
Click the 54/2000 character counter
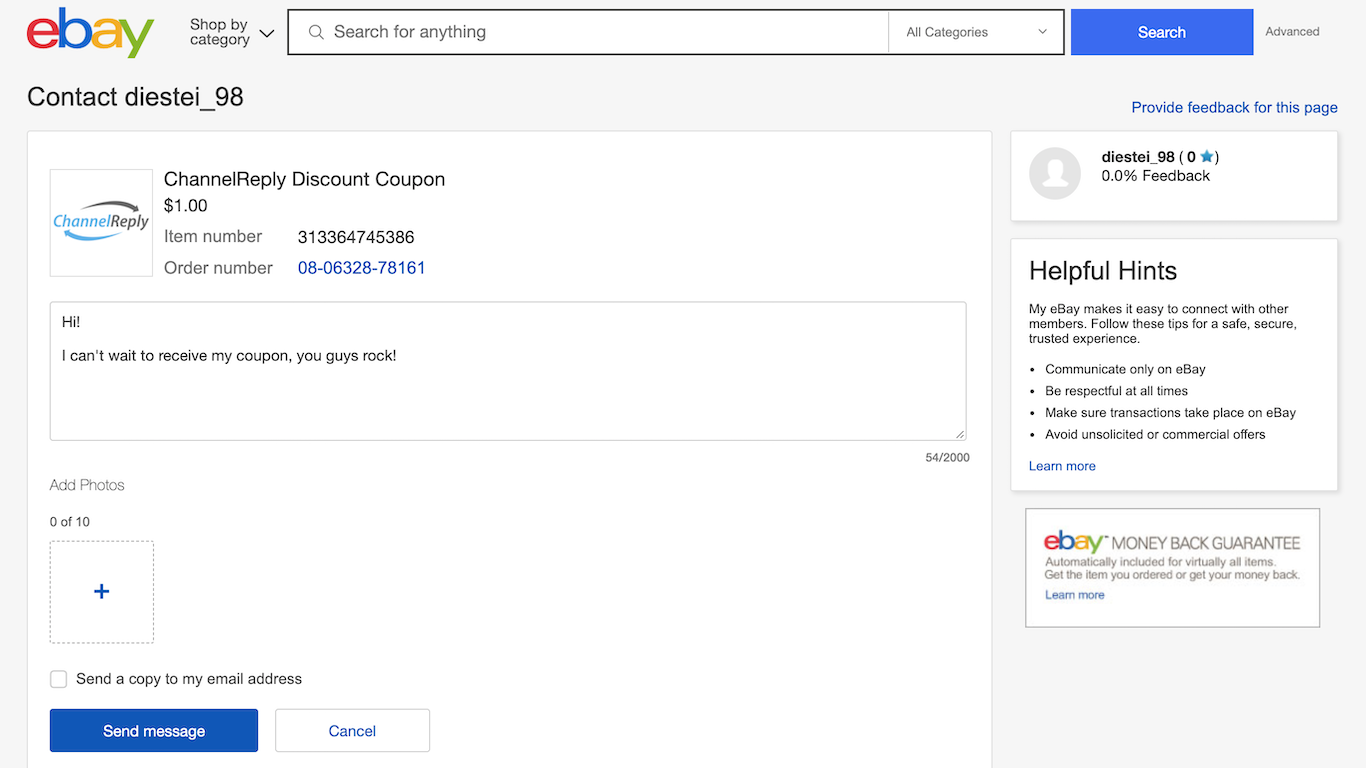pyautogui.click(x=947, y=458)
